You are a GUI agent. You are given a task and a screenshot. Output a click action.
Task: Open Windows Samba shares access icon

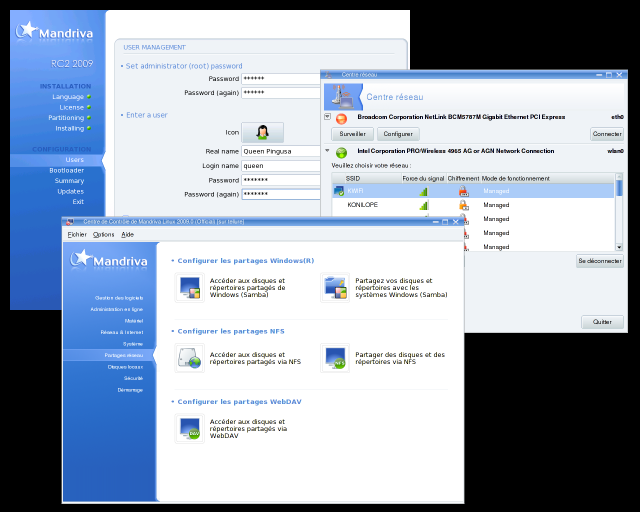[189, 287]
